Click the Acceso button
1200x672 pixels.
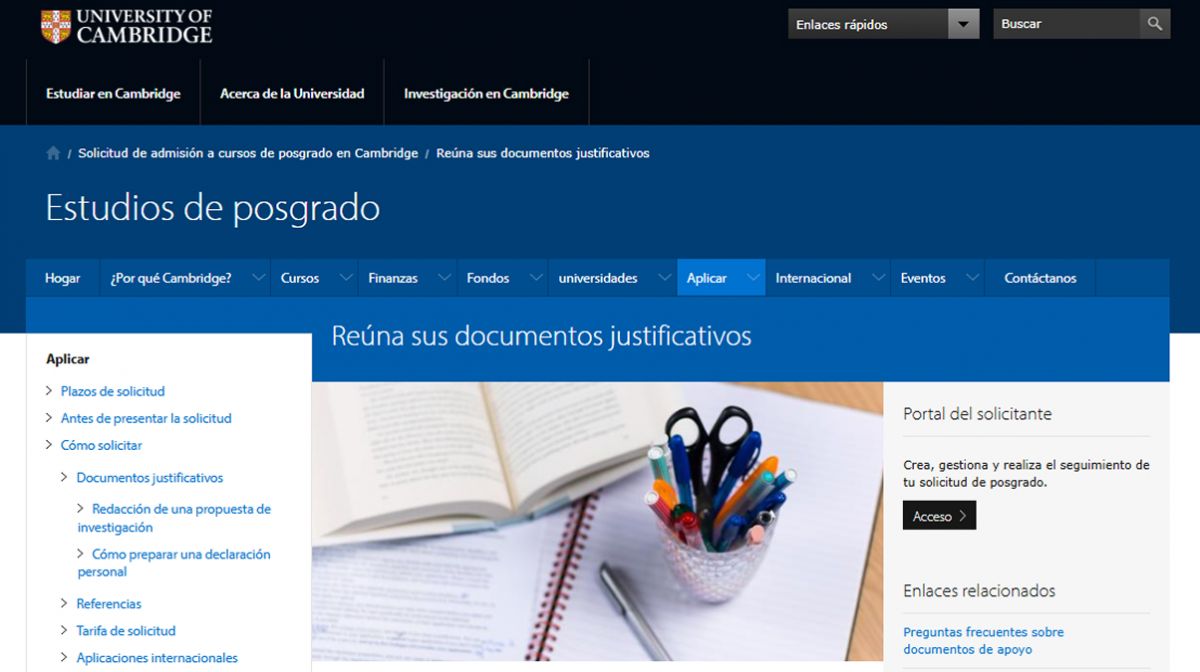(939, 516)
